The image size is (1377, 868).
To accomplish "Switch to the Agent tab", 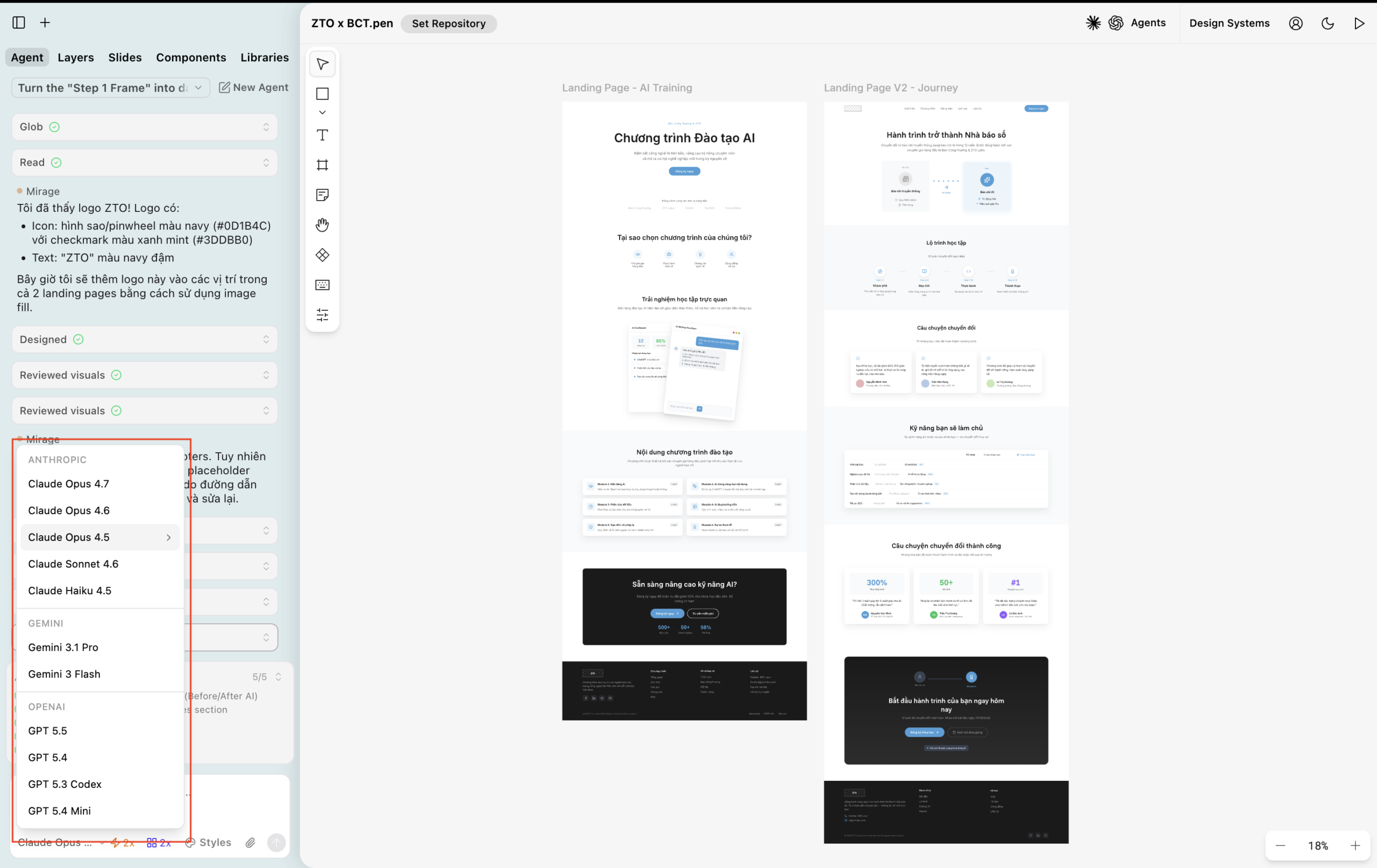I will 27,57.
